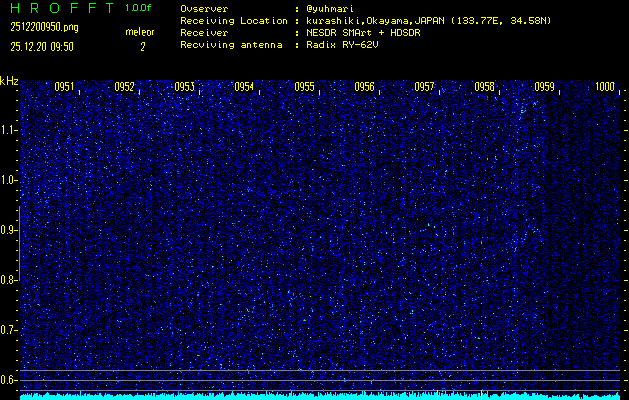The height and width of the screenshot is (400, 629).
Task: Click the 0957 time marker
Action: (424, 87)
